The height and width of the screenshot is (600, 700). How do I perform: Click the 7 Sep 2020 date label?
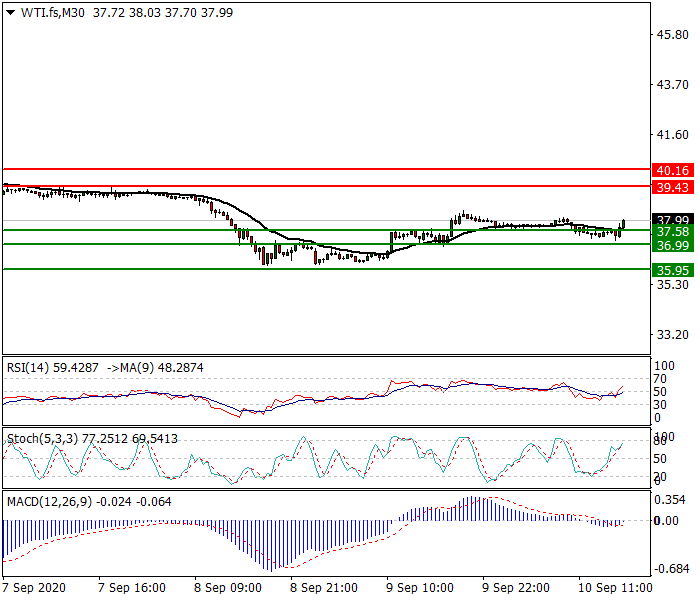34,587
